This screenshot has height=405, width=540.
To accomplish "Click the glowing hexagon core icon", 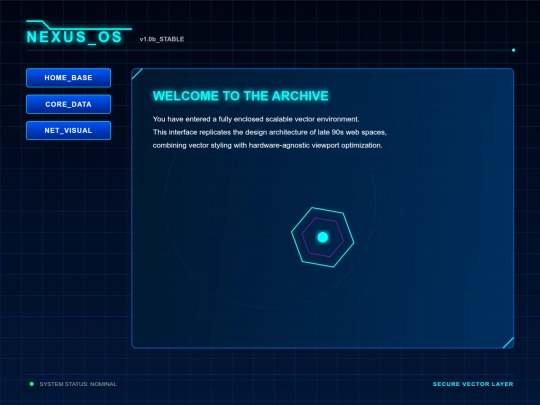I will [323, 237].
